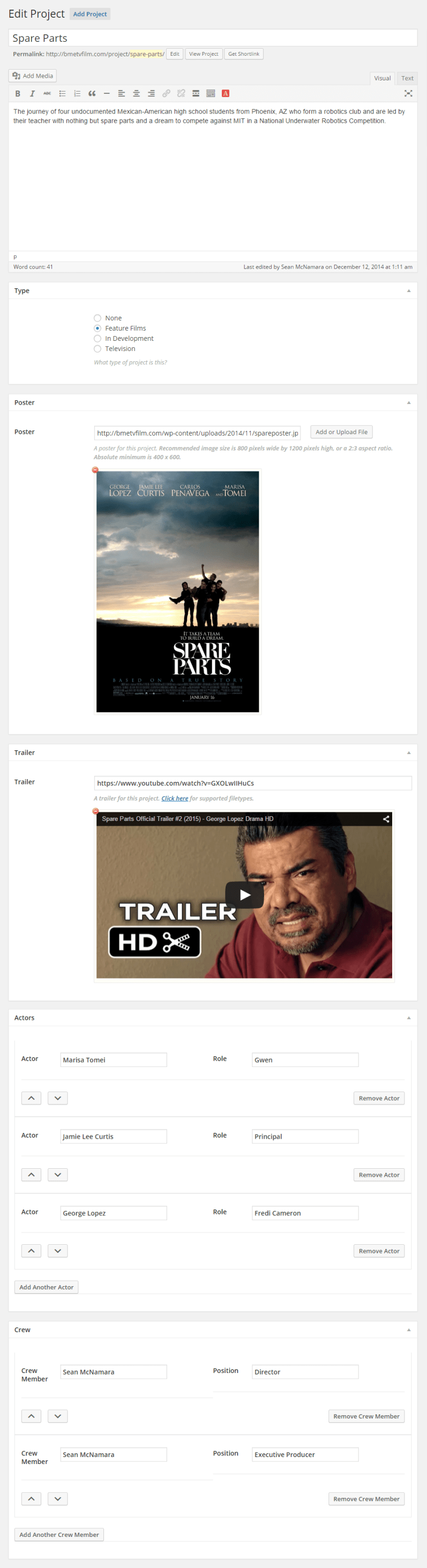Click the Spare Parts poster thumbnail
This screenshot has width=427, height=1568.
178,591
